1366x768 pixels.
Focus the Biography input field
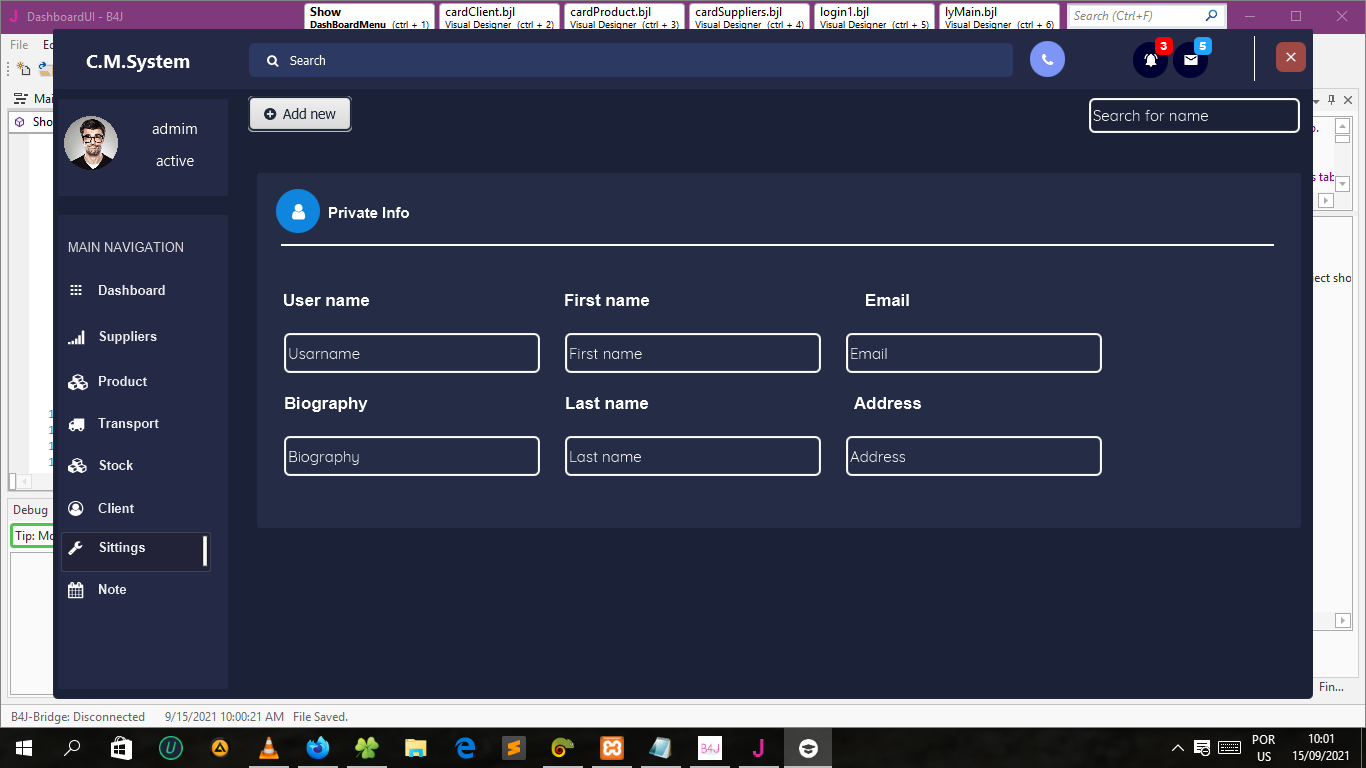tap(412, 456)
